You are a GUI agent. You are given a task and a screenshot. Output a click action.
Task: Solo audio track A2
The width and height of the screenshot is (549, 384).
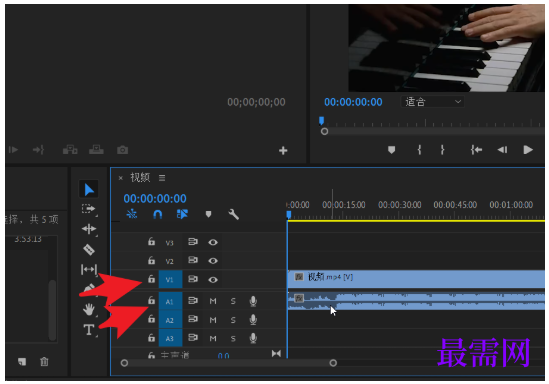point(233,320)
